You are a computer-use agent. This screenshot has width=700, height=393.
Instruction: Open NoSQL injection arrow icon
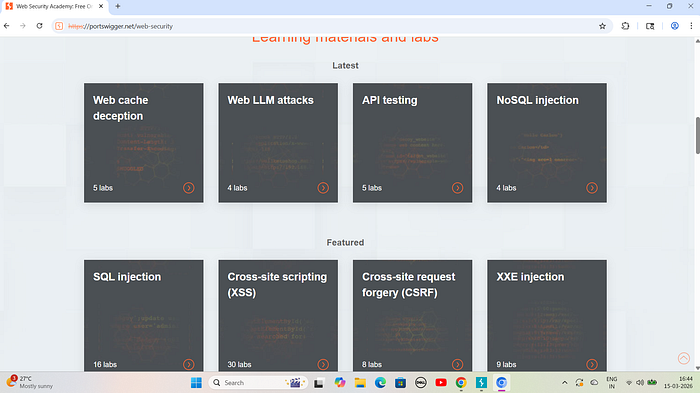pos(592,188)
